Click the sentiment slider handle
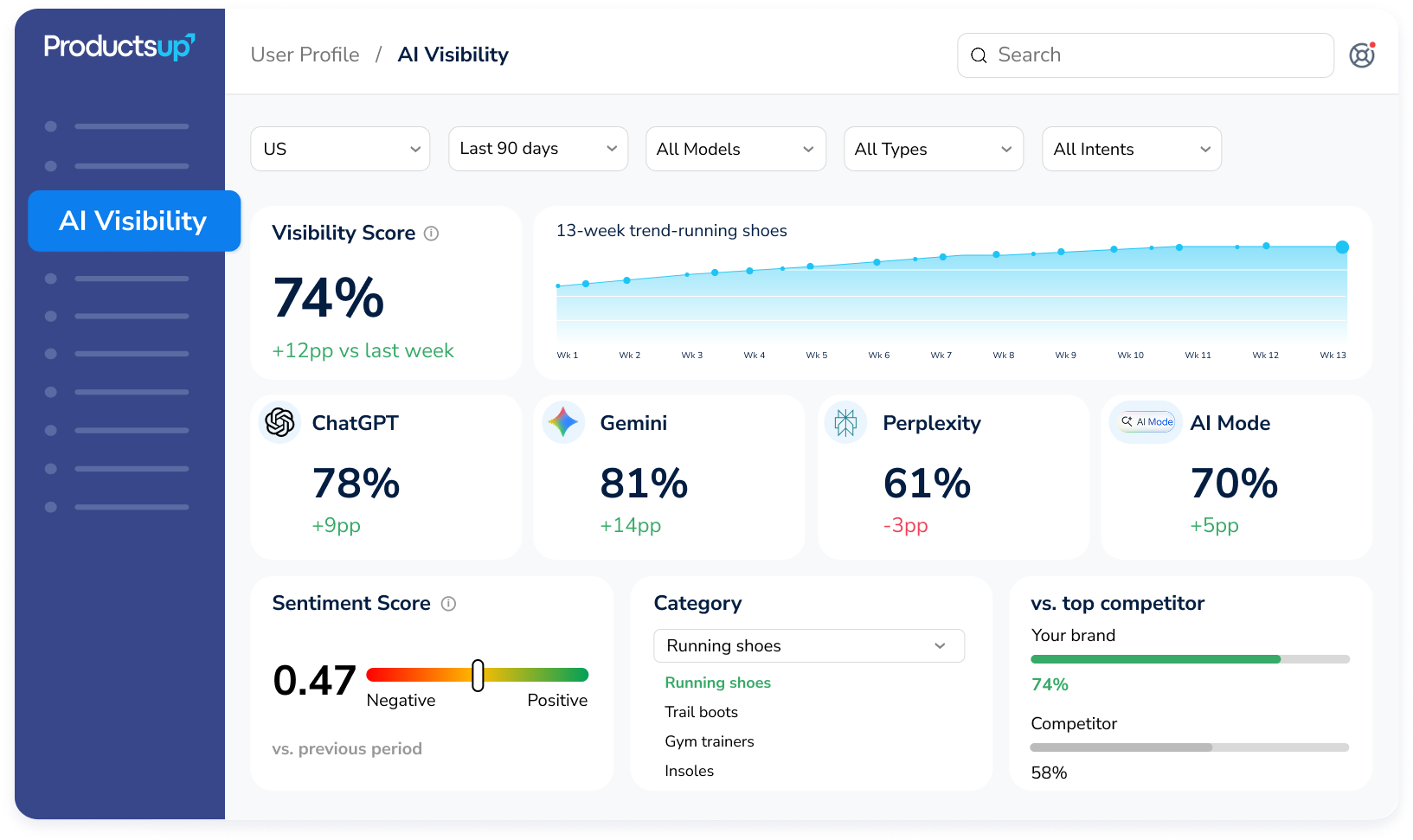The height and width of the screenshot is (840, 1413). 478,676
